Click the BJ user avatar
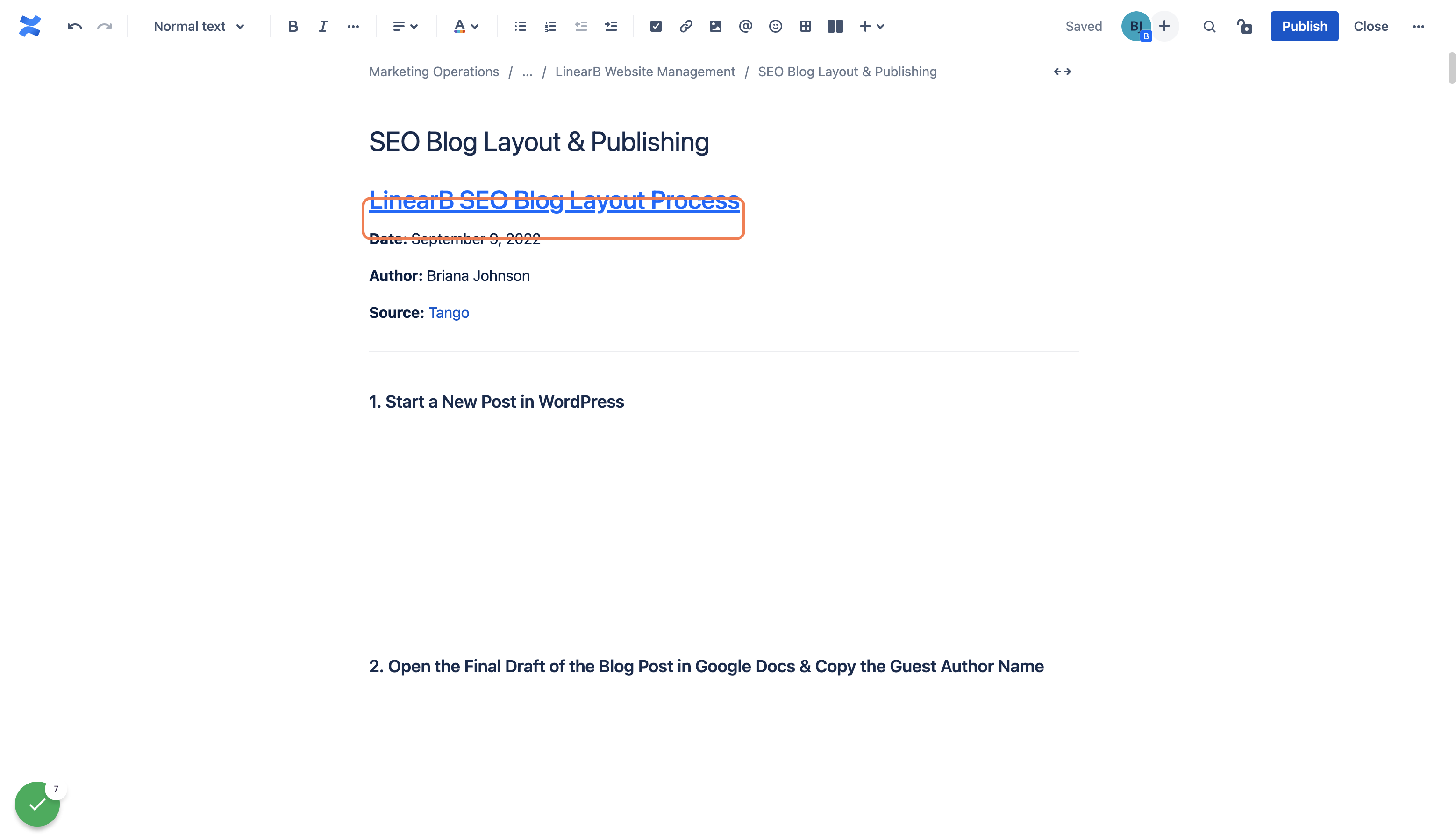 1135,26
